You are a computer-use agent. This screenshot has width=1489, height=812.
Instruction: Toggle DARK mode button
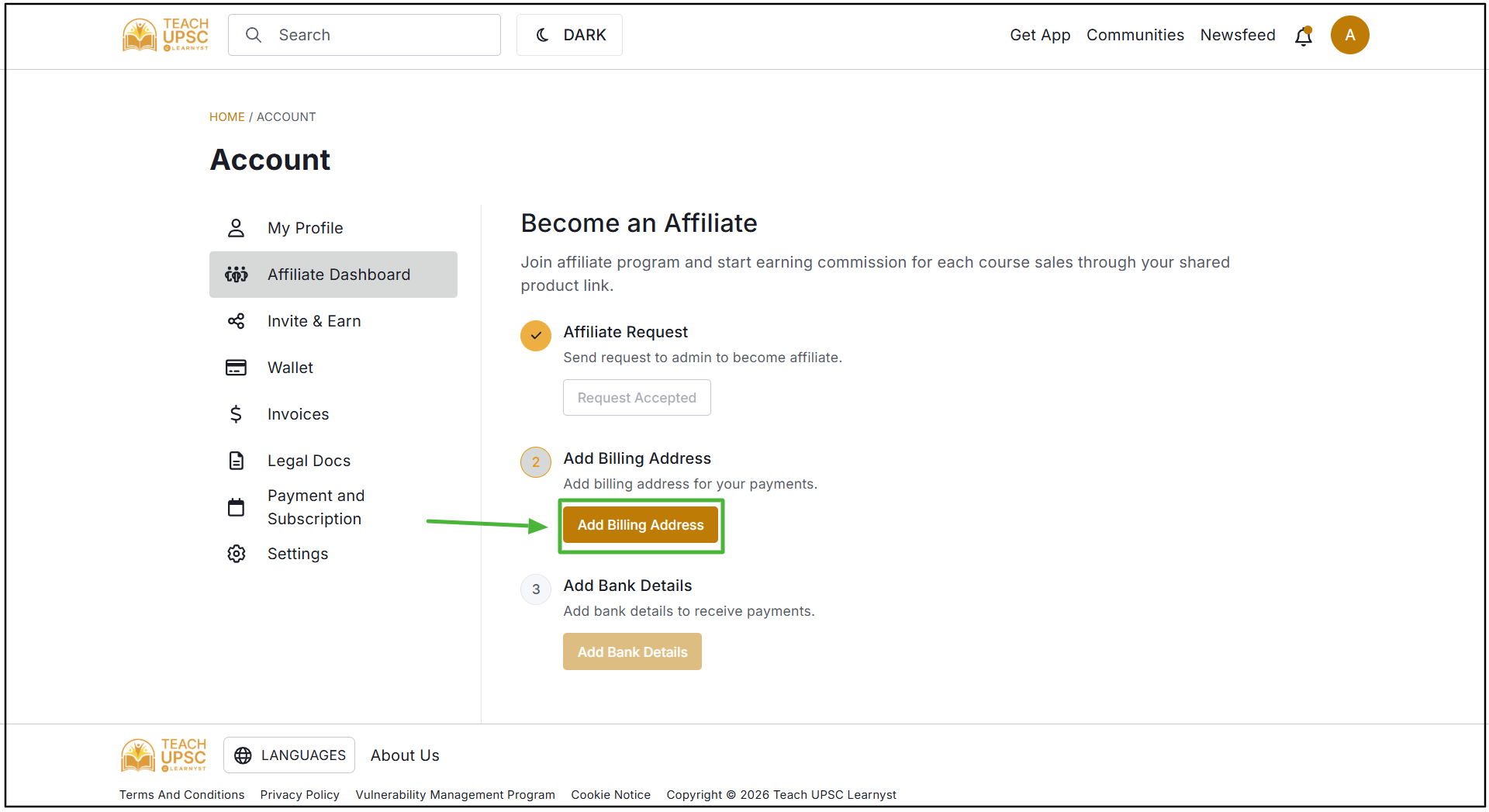pos(569,35)
